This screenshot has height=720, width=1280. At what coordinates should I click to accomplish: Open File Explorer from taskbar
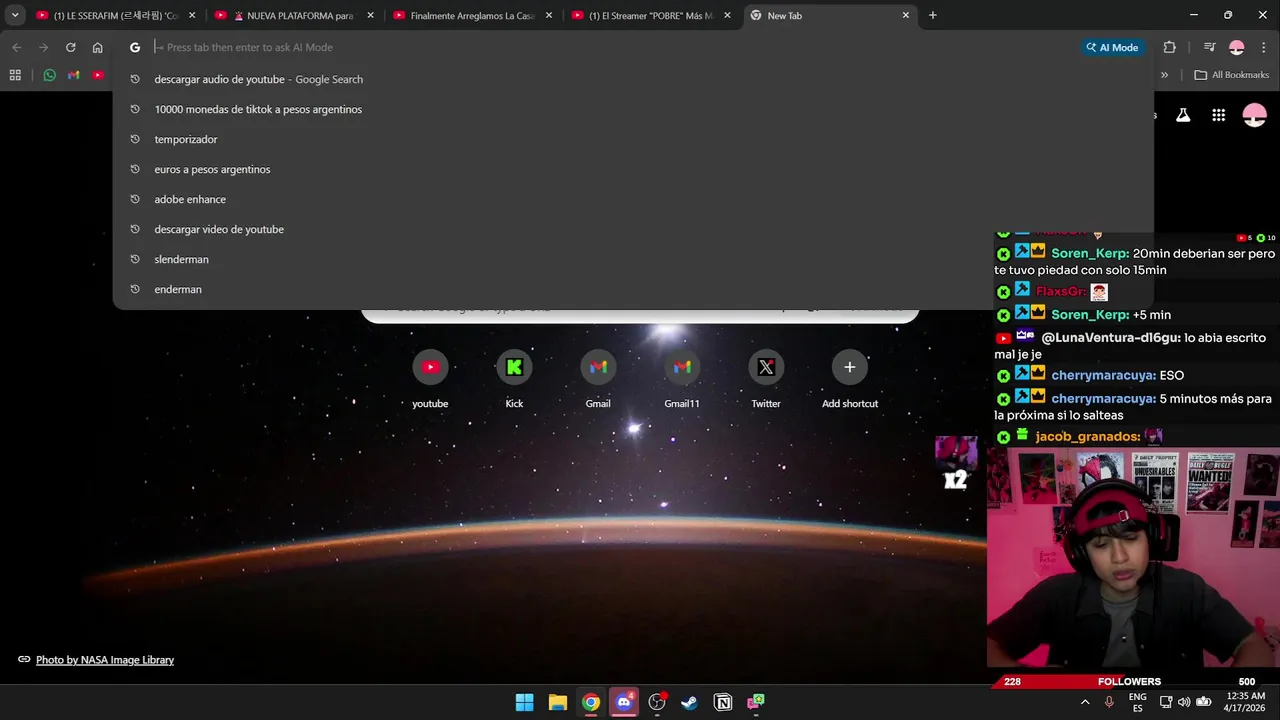pos(558,702)
